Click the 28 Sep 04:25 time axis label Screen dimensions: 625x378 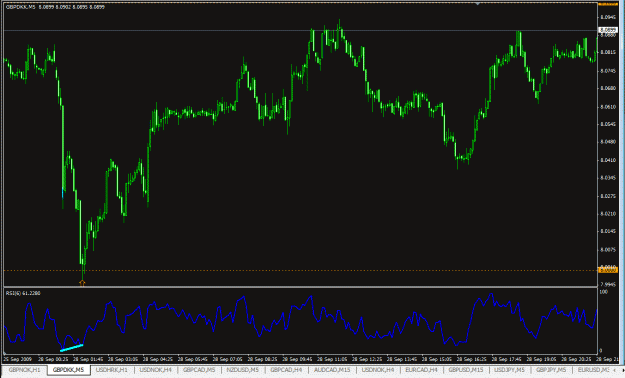tap(158, 359)
